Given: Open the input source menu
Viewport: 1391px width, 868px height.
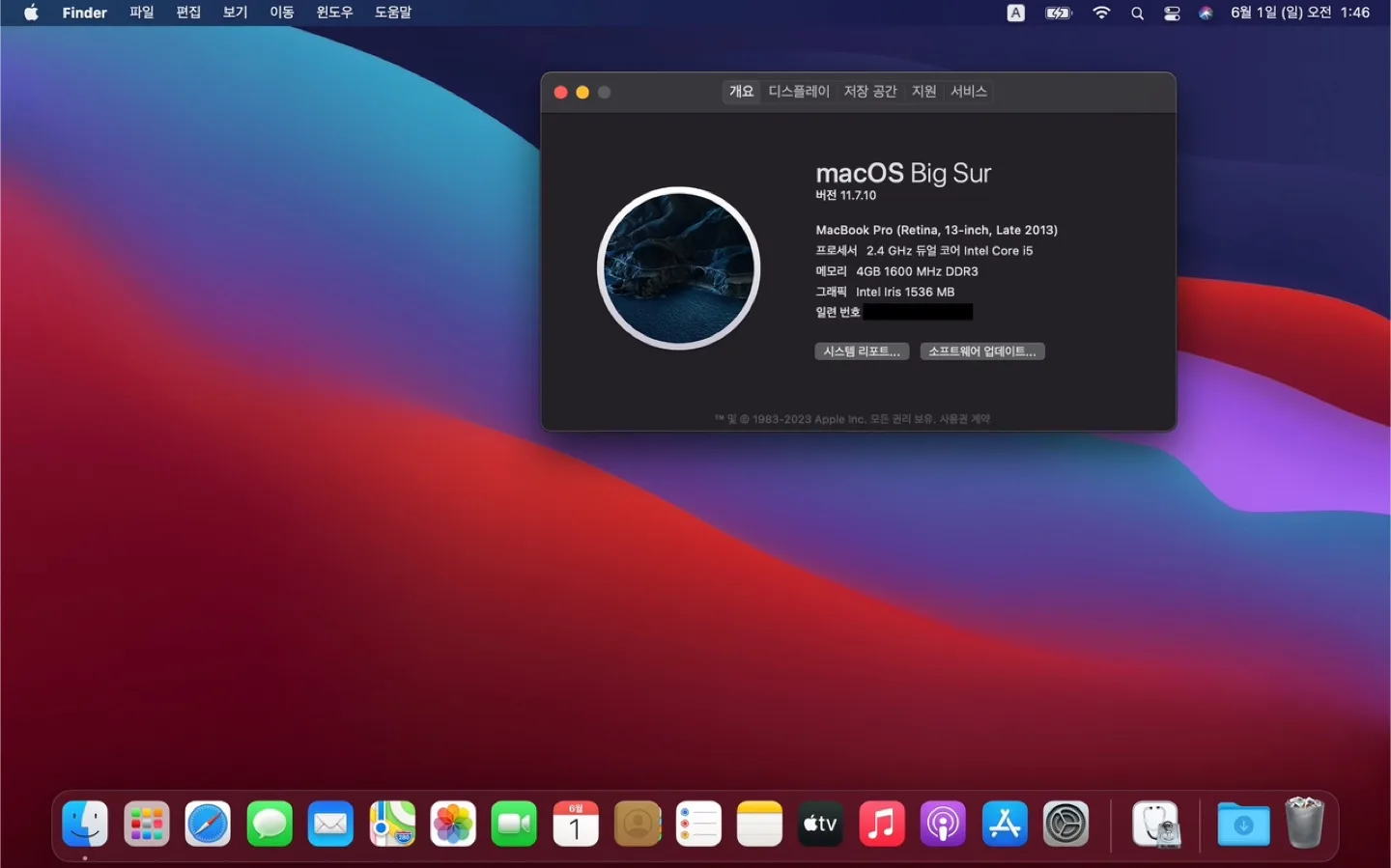Looking at the screenshot, I should 1016,14.
